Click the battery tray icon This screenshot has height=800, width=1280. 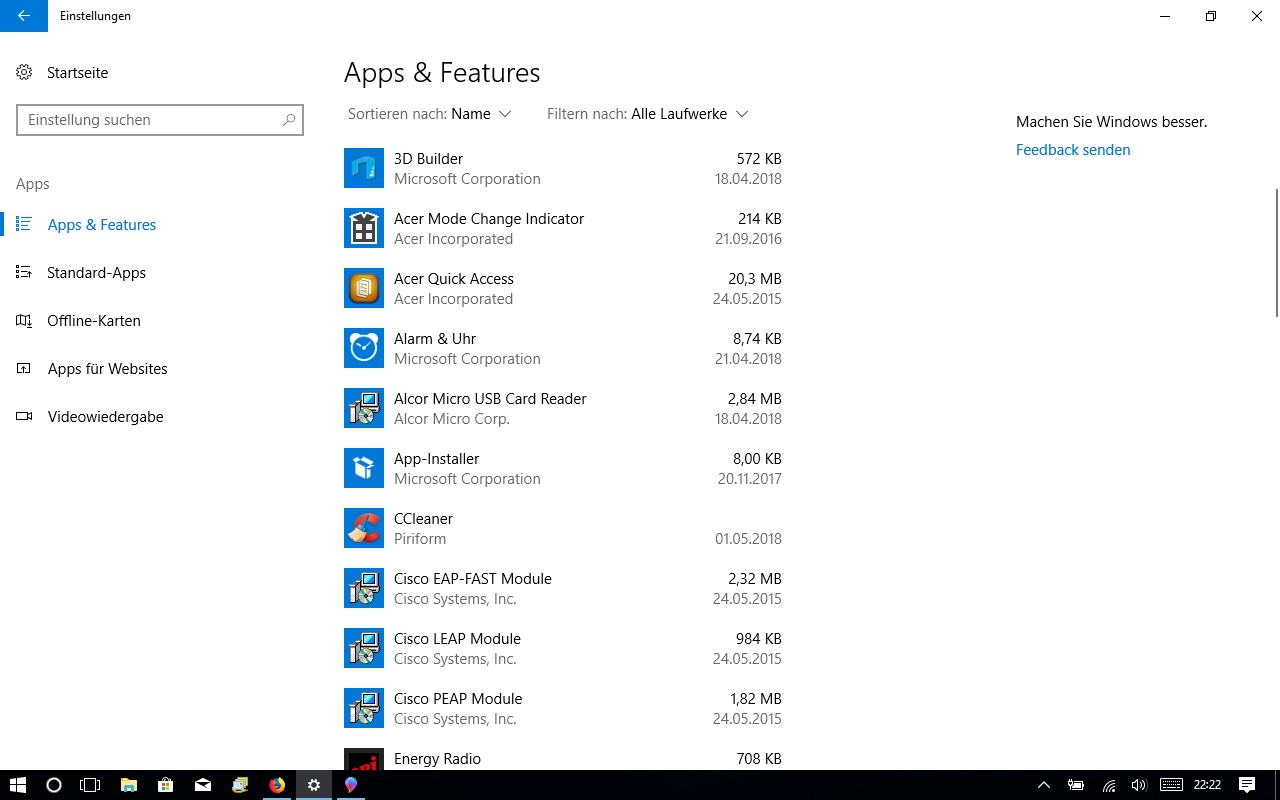pos(1076,785)
